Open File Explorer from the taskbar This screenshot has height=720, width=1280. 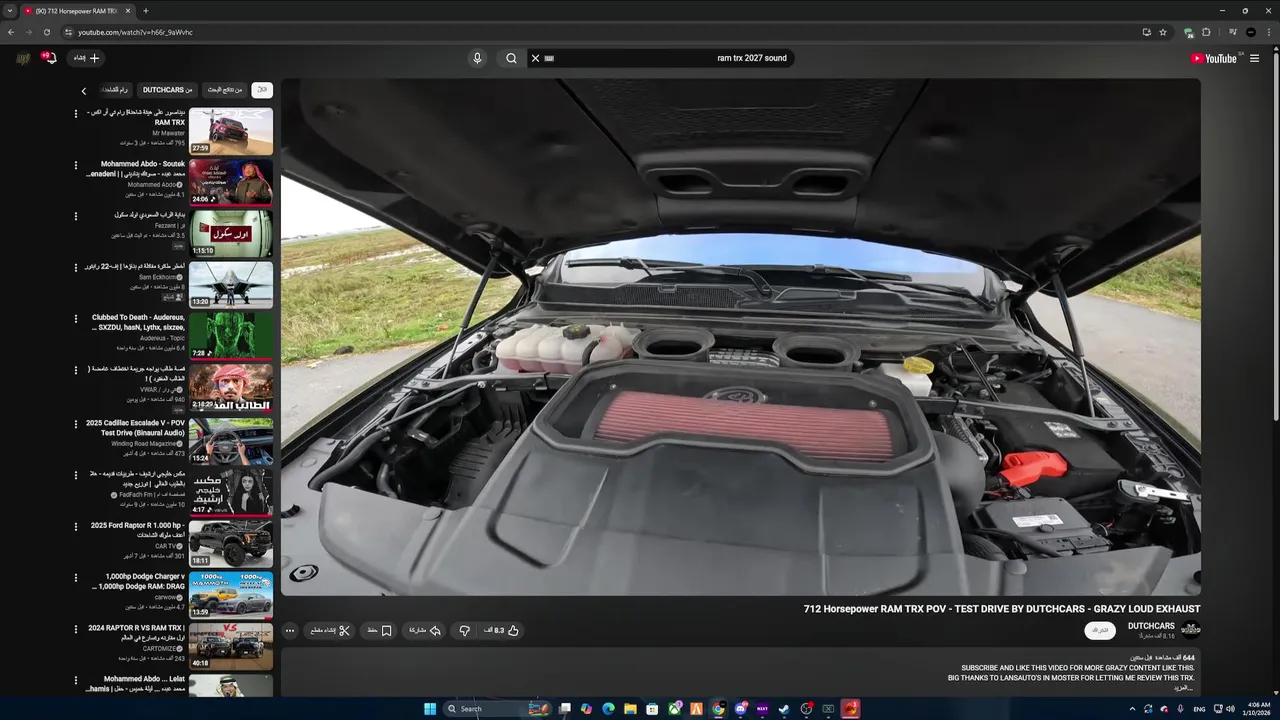630,709
